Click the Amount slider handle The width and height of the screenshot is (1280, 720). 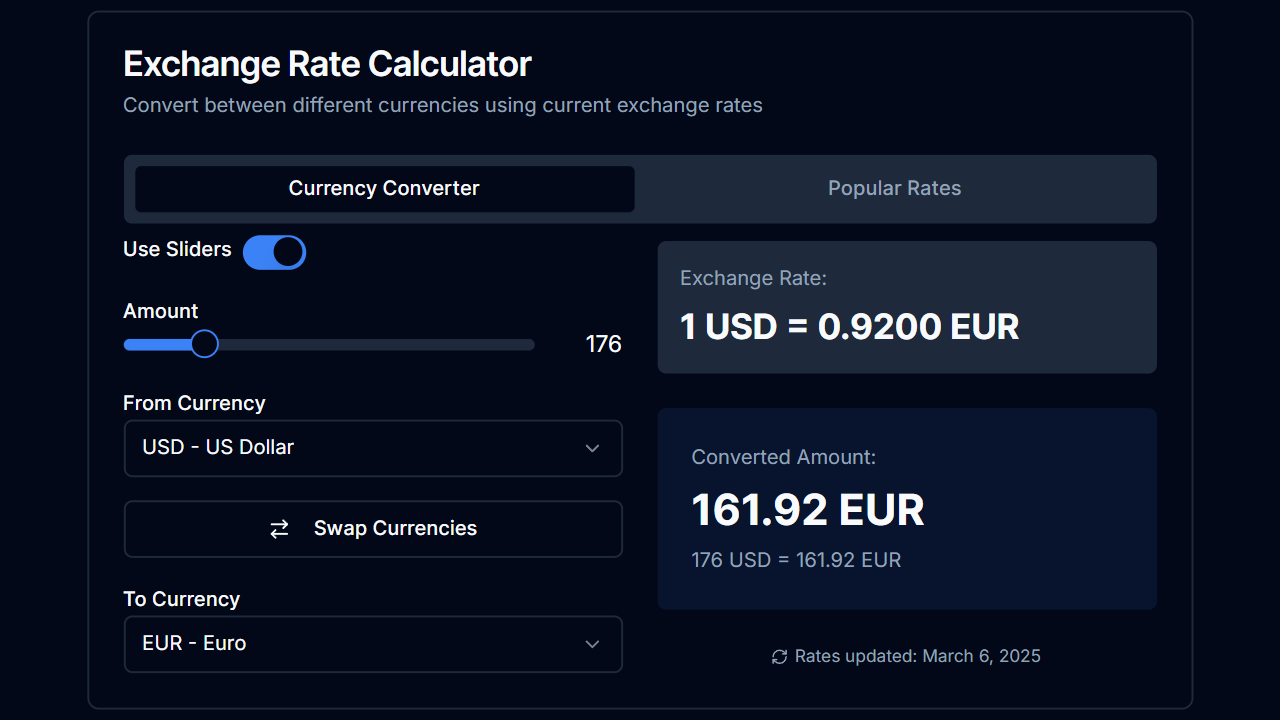pos(204,343)
